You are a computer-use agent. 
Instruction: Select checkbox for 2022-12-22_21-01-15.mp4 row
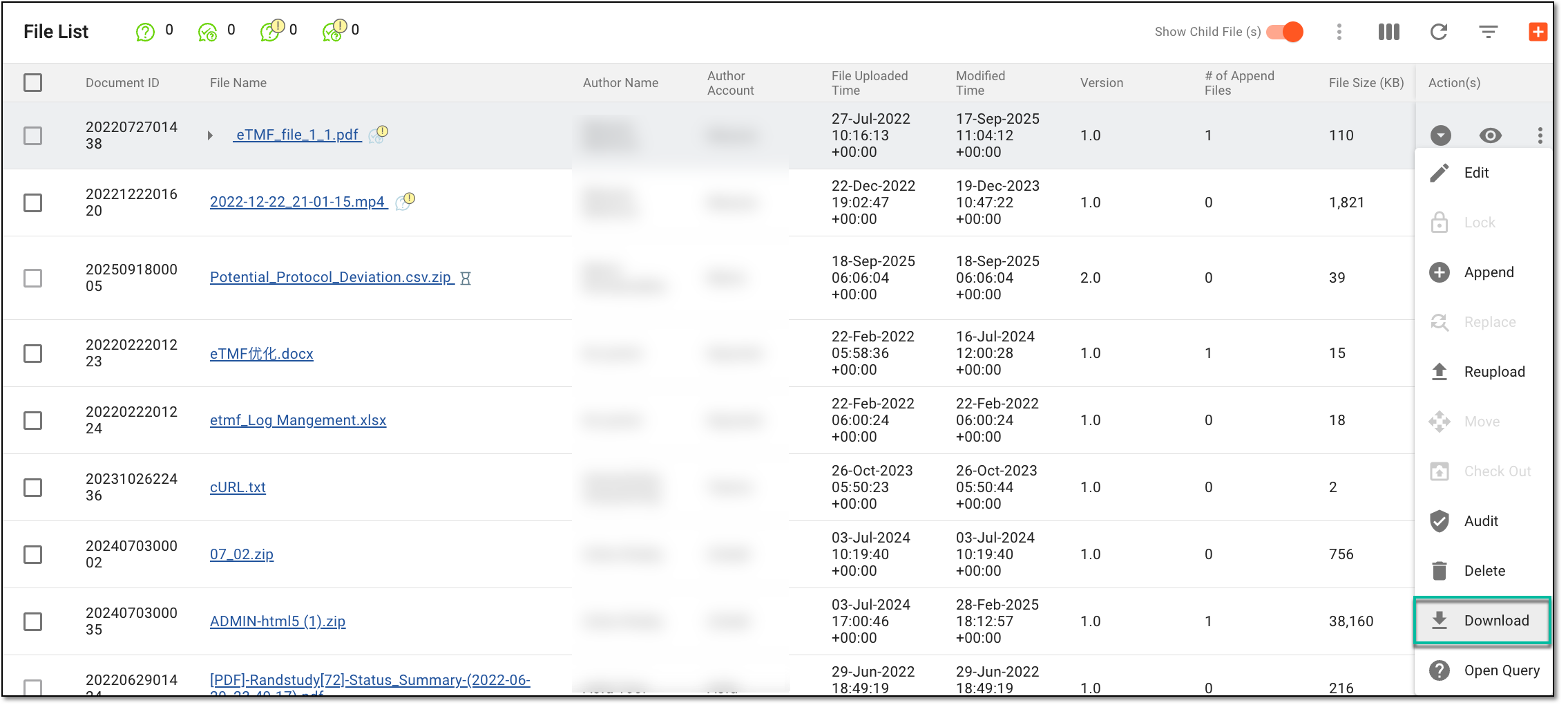pos(32,203)
